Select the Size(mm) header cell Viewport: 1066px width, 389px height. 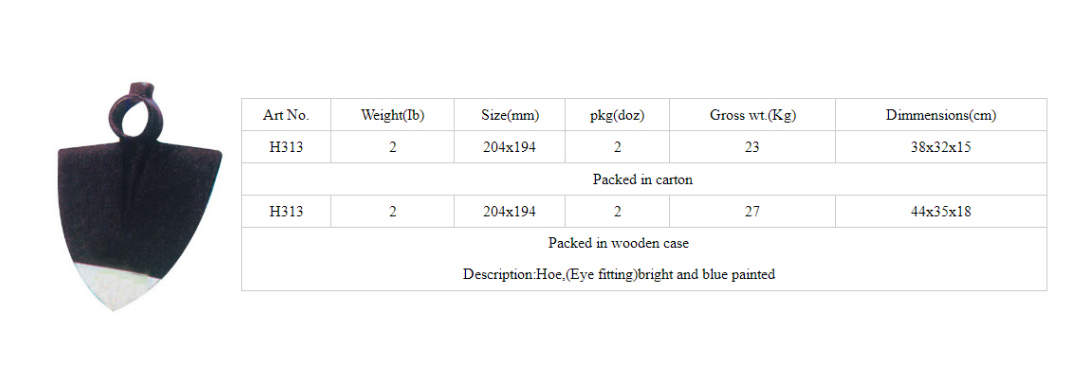coord(509,115)
